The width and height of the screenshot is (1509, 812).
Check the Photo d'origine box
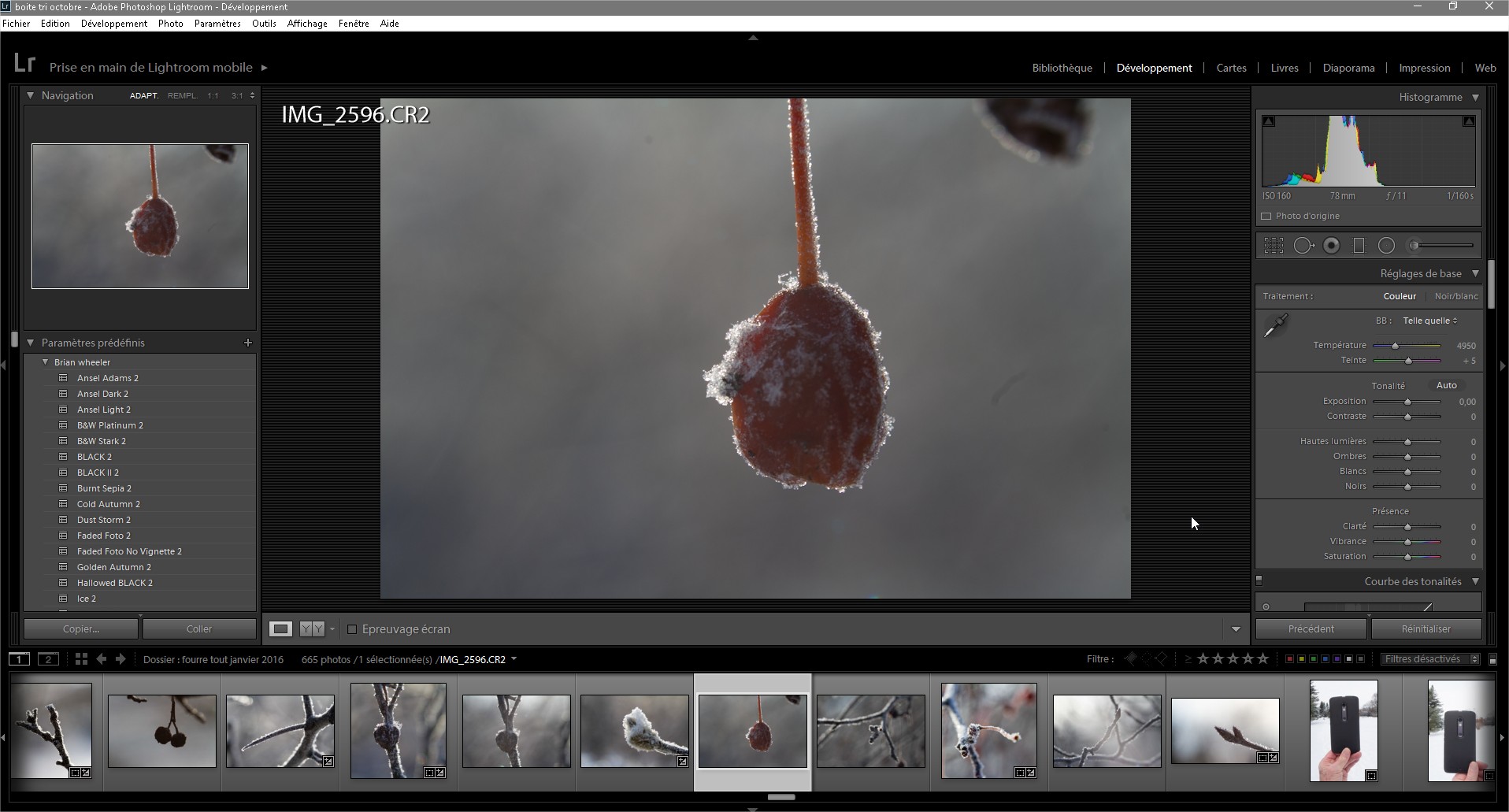pos(1266,216)
